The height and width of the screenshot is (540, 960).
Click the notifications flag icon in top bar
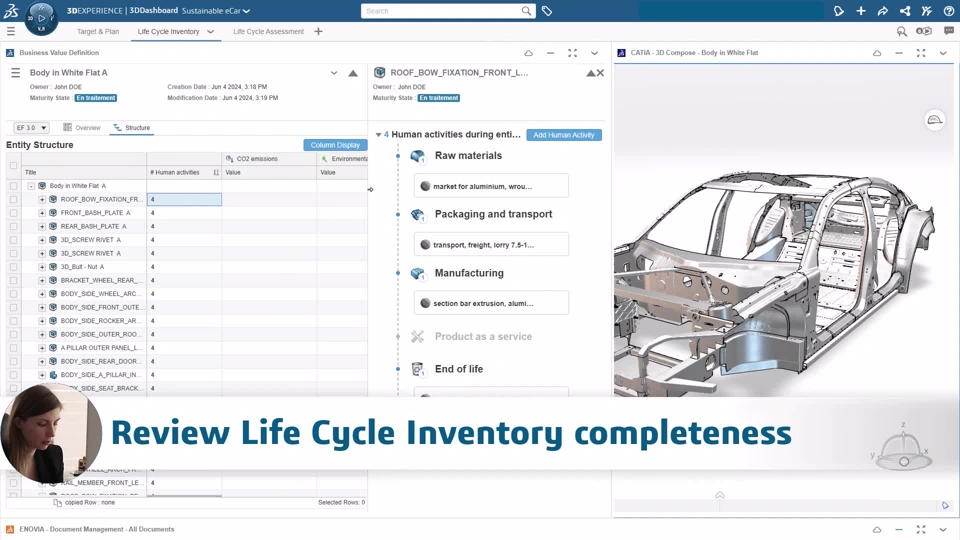click(x=839, y=11)
